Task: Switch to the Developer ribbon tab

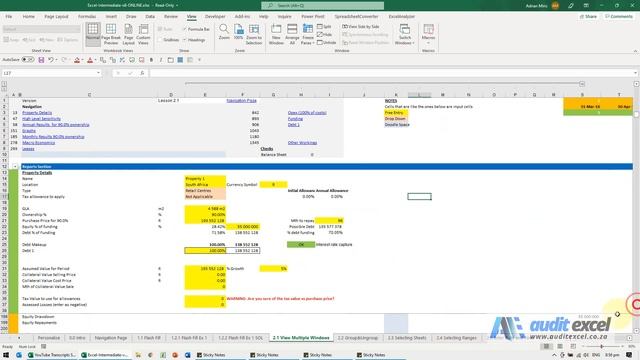Action: click(215, 16)
